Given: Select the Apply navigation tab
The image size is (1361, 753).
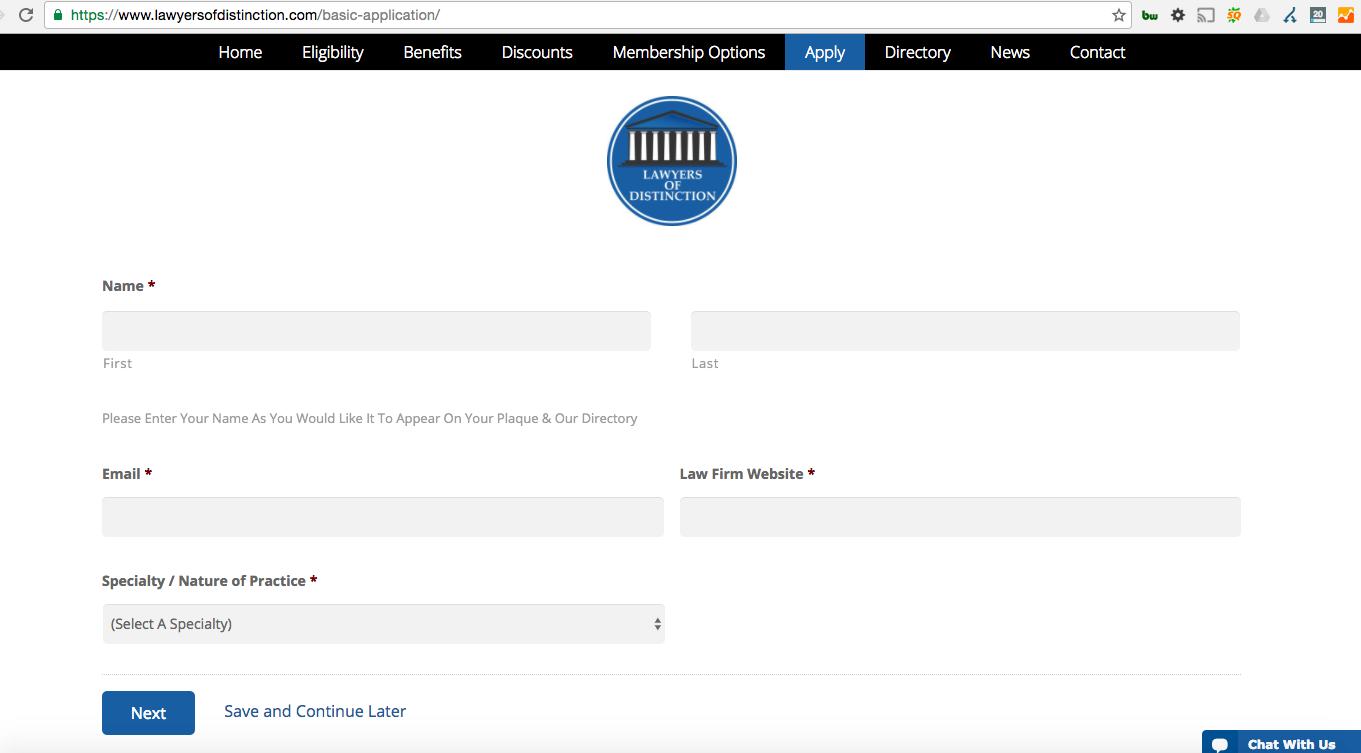Looking at the screenshot, I should [825, 52].
